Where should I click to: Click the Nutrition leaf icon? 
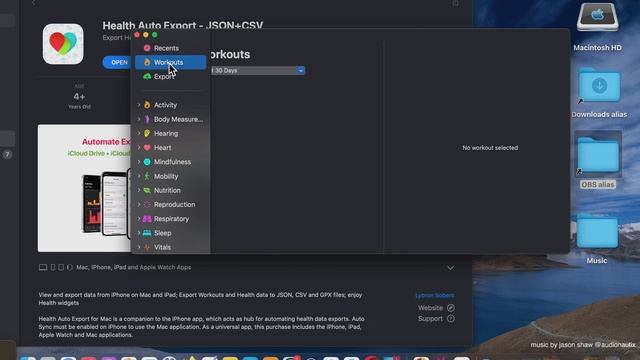(147, 190)
